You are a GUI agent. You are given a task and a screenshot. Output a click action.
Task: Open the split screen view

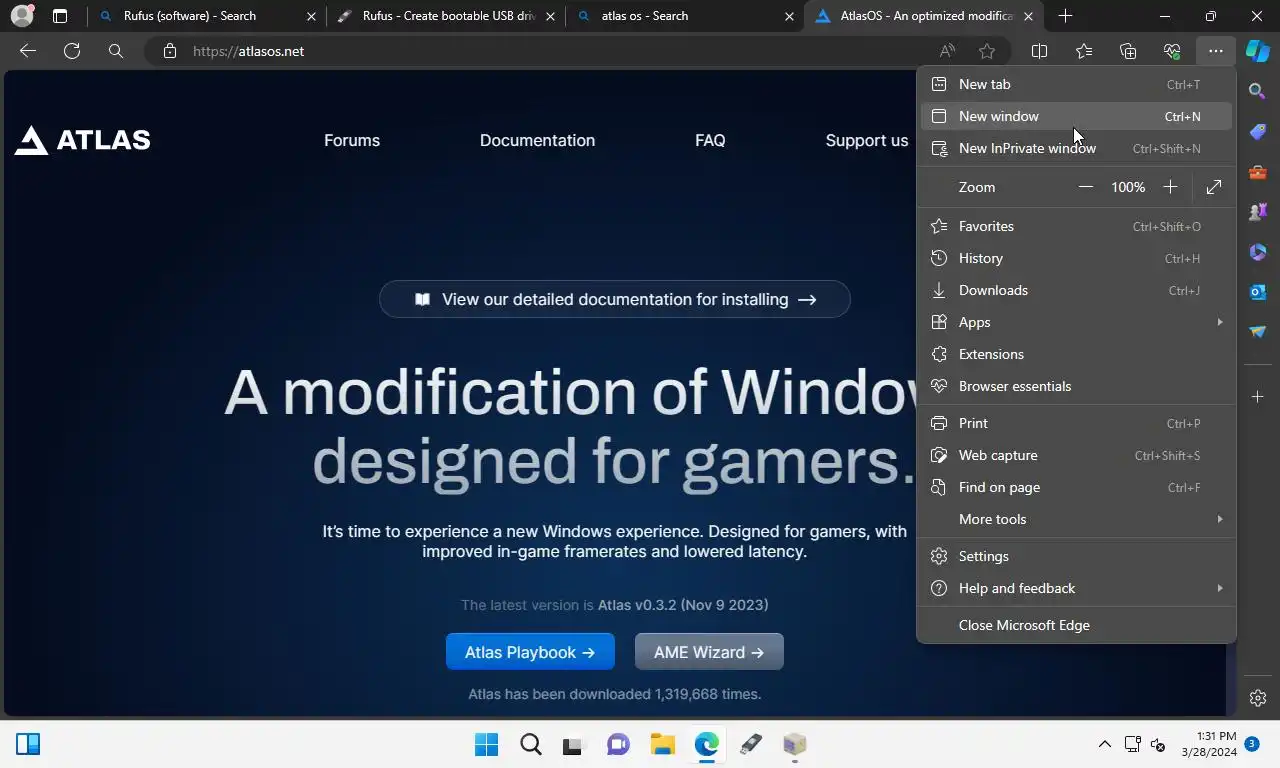pyautogui.click(x=1040, y=51)
